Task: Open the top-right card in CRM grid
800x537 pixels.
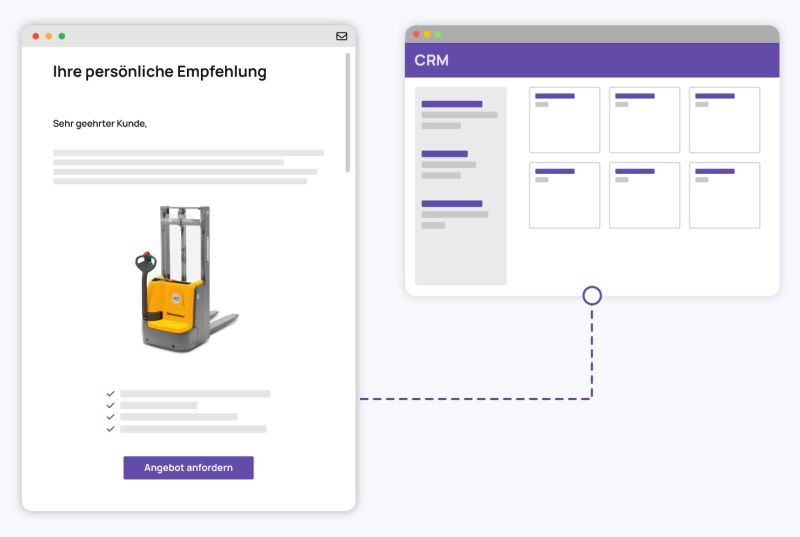Action: (724, 120)
